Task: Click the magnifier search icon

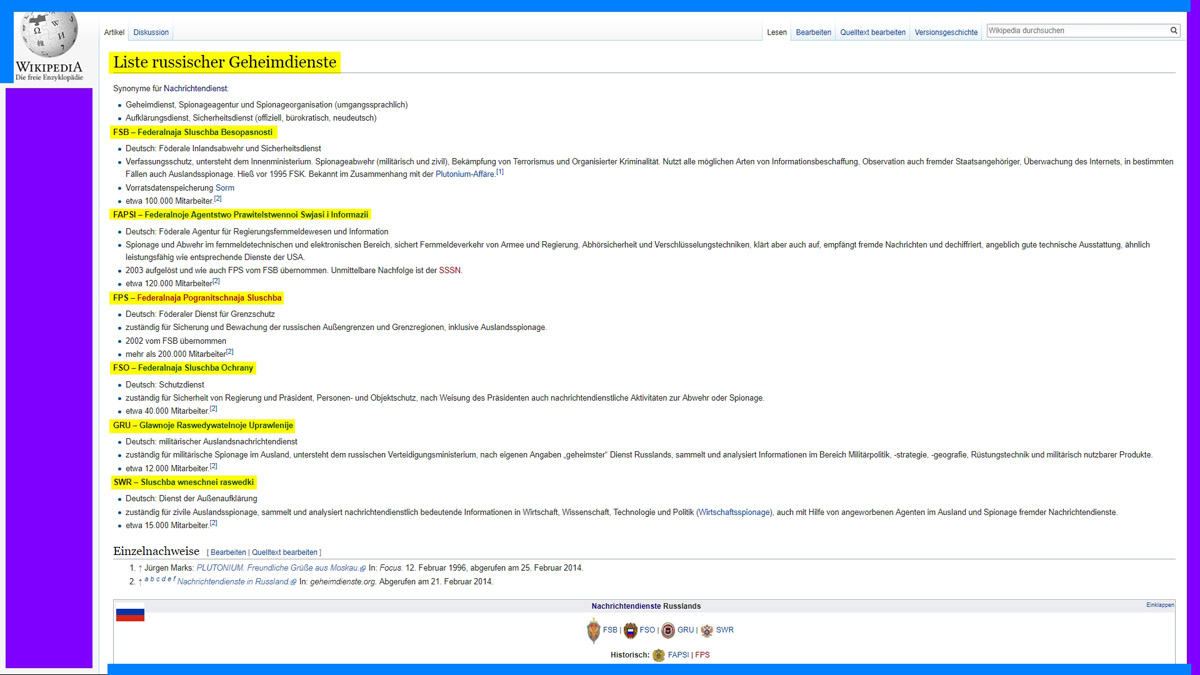Action: pyautogui.click(x=1174, y=31)
